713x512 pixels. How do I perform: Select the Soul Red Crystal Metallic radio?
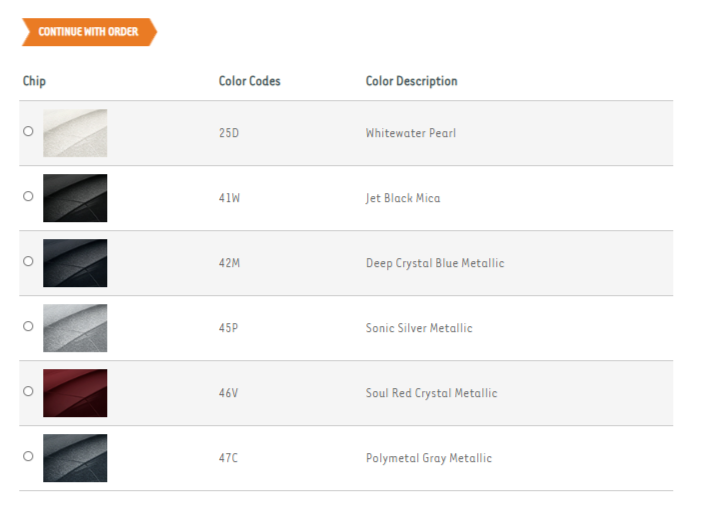(x=28, y=391)
